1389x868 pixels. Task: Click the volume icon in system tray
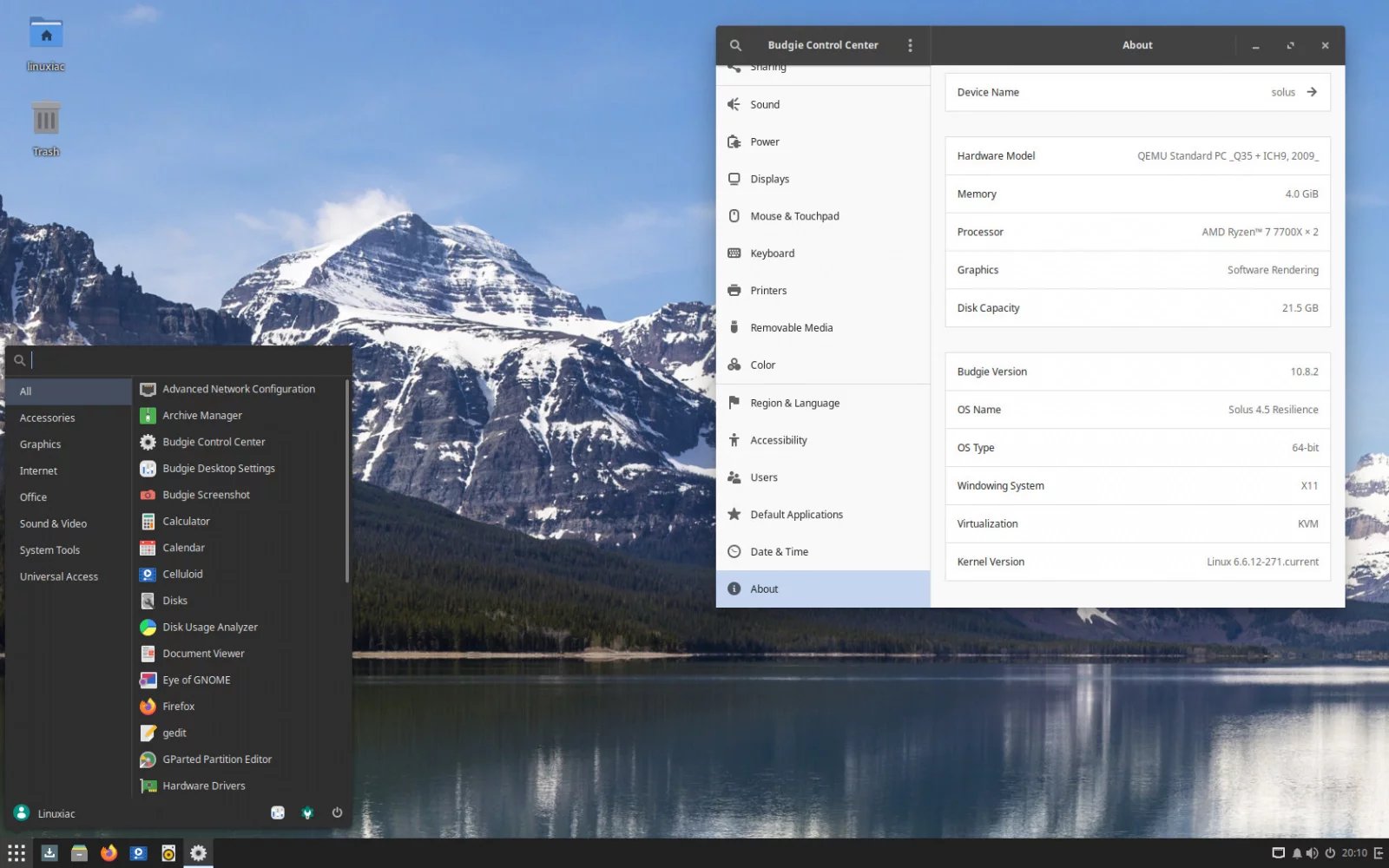coord(1313,853)
